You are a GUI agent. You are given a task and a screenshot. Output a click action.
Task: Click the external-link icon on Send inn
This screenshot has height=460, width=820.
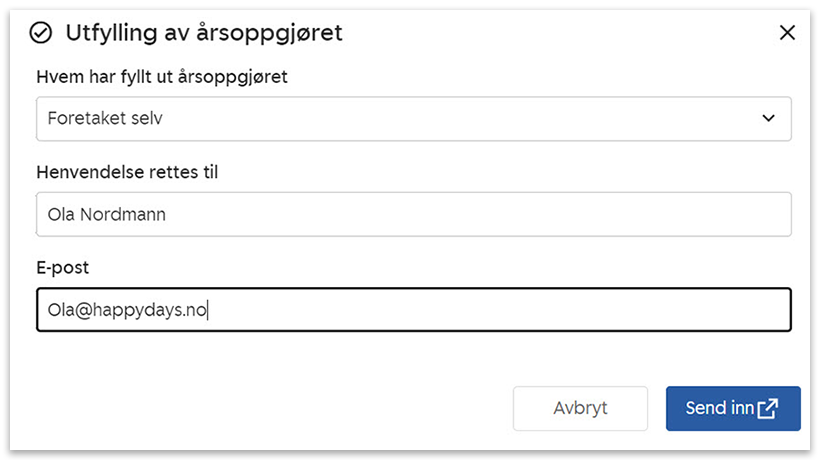[768, 408]
